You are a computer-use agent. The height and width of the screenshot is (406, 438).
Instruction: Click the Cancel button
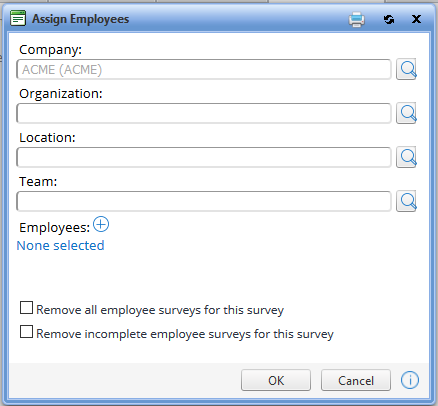(356, 380)
